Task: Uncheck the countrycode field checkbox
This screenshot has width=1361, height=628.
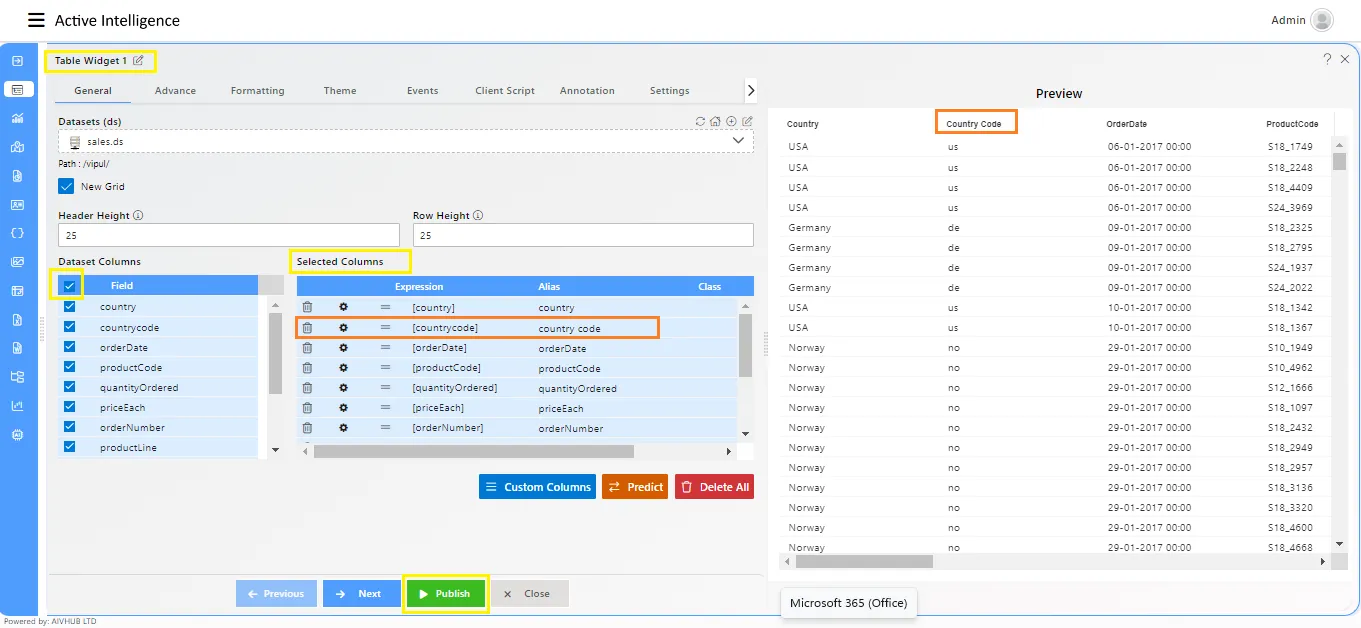Action: tap(69, 327)
